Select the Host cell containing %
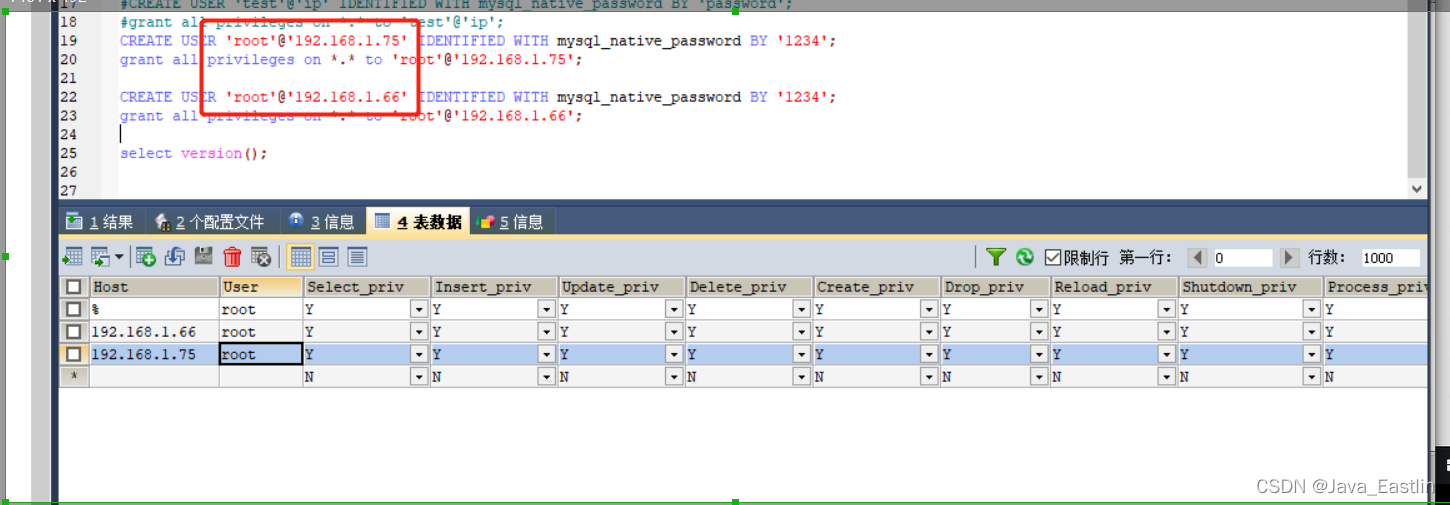This screenshot has height=505, width=1450. coord(154,310)
